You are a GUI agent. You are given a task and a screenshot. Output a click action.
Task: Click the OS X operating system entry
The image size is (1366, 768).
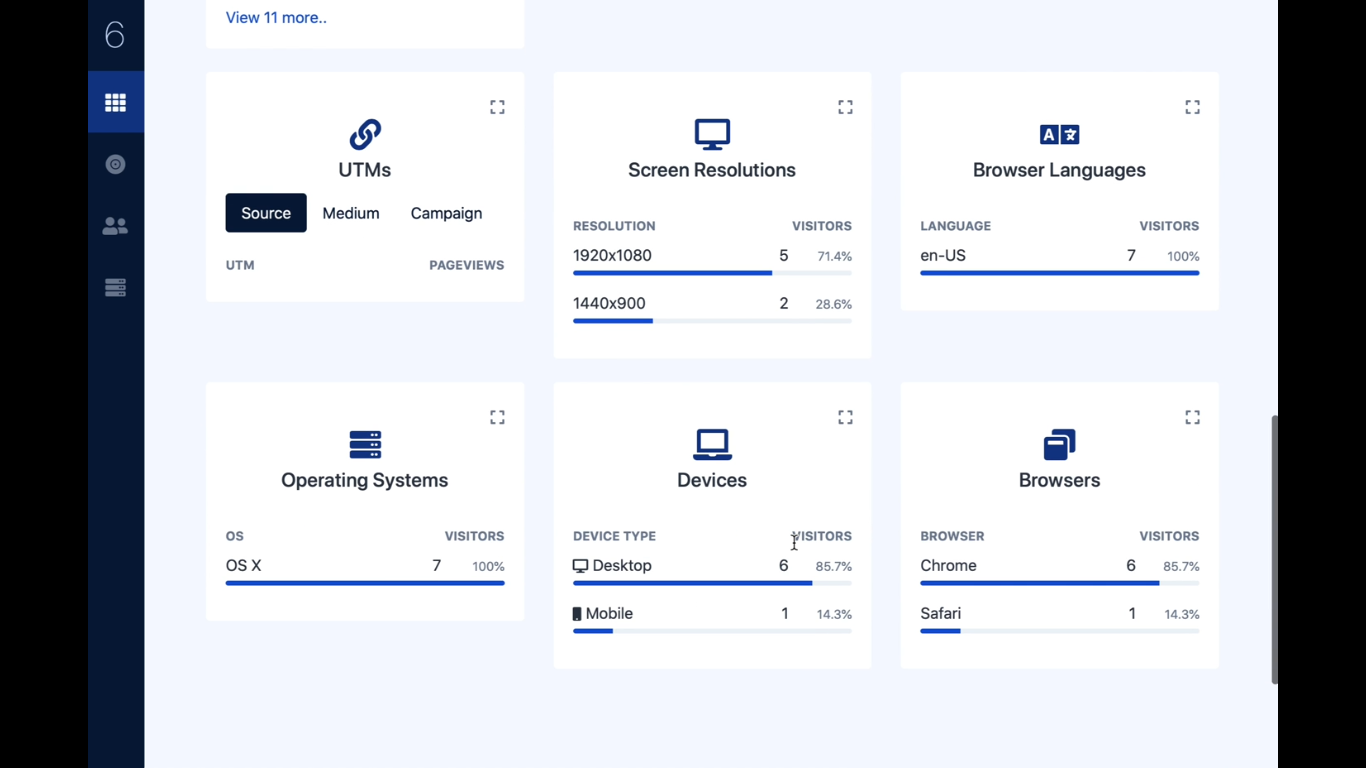243,565
